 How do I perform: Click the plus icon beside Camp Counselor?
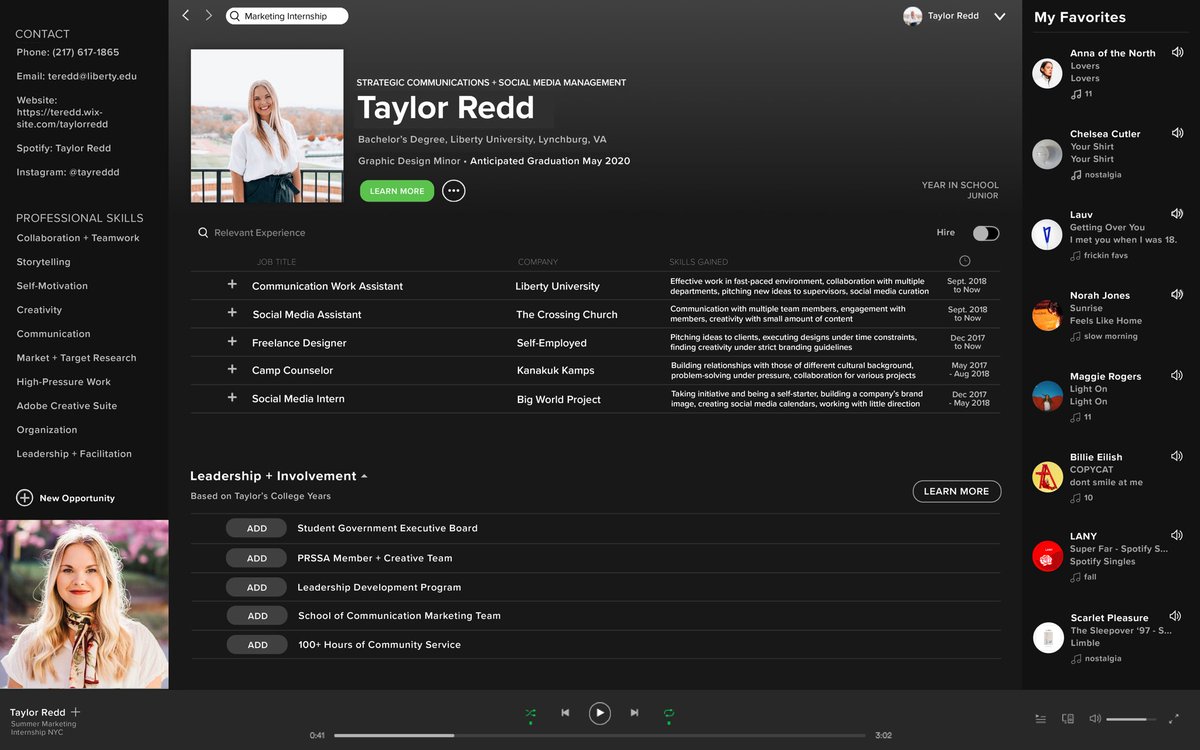(232, 370)
